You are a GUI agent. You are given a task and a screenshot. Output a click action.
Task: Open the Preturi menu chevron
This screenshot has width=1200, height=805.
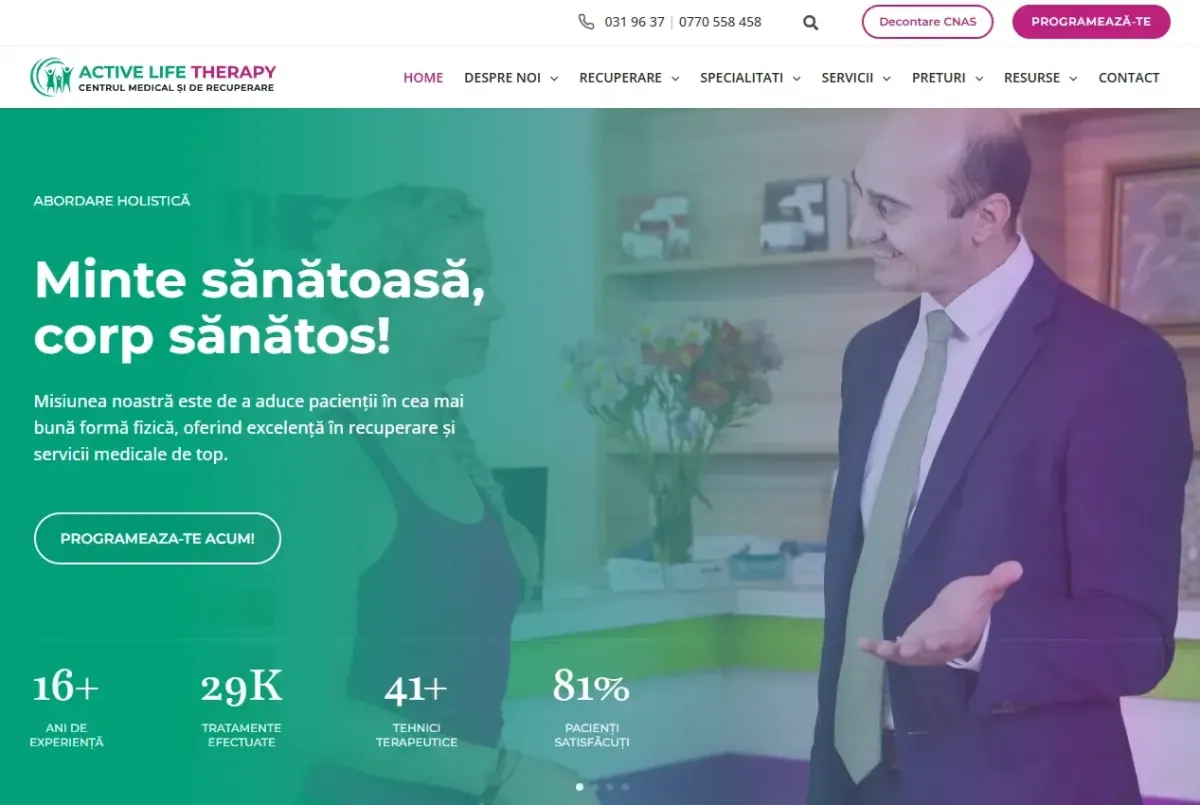pos(979,78)
